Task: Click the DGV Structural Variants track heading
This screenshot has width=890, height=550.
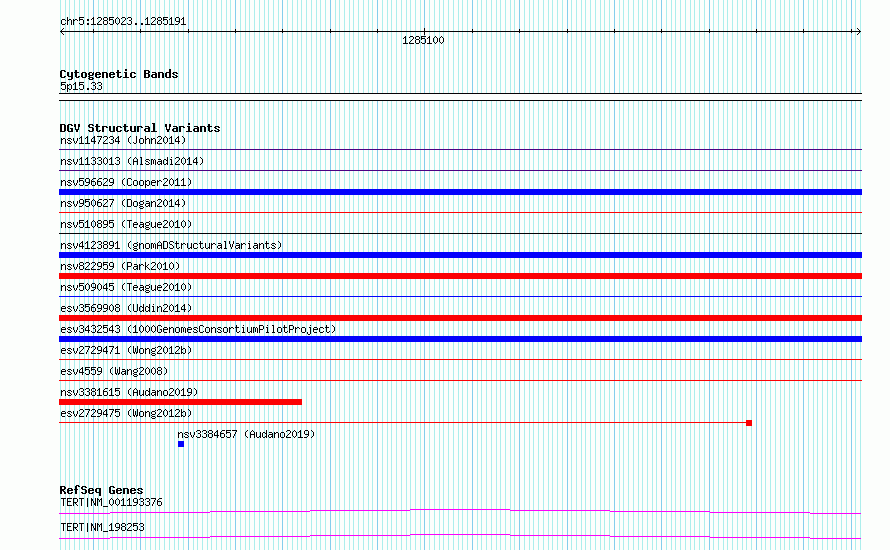Action: (140, 128)
